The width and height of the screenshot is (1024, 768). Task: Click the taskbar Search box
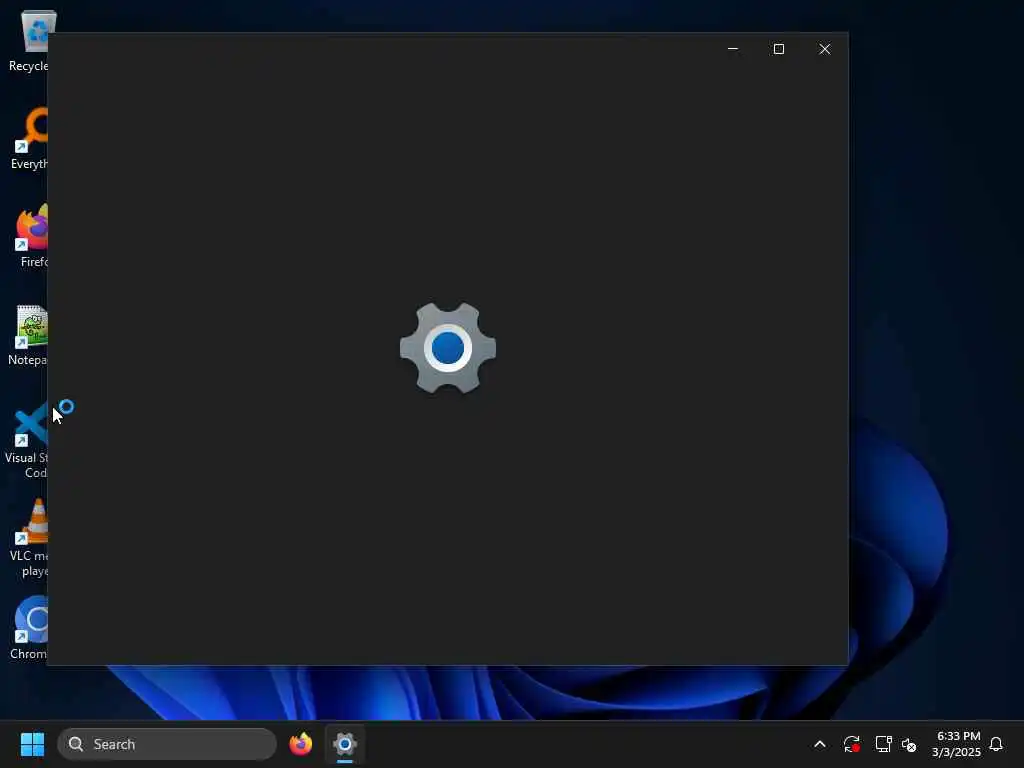pos(167,744)
